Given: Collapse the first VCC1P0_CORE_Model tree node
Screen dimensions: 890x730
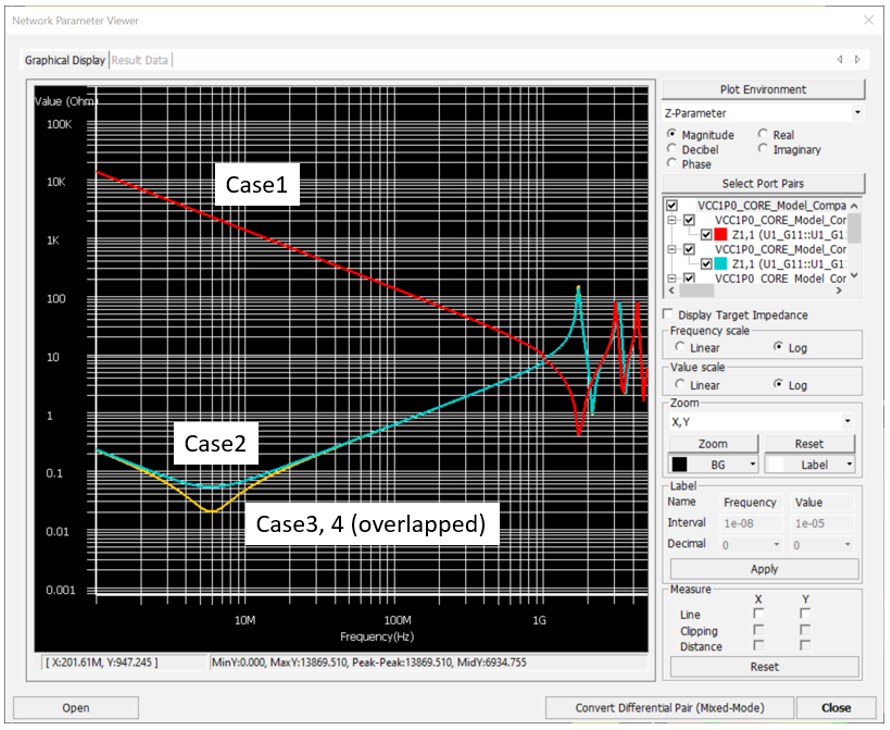Looking at the screenshot, I should tap(674, 220).
